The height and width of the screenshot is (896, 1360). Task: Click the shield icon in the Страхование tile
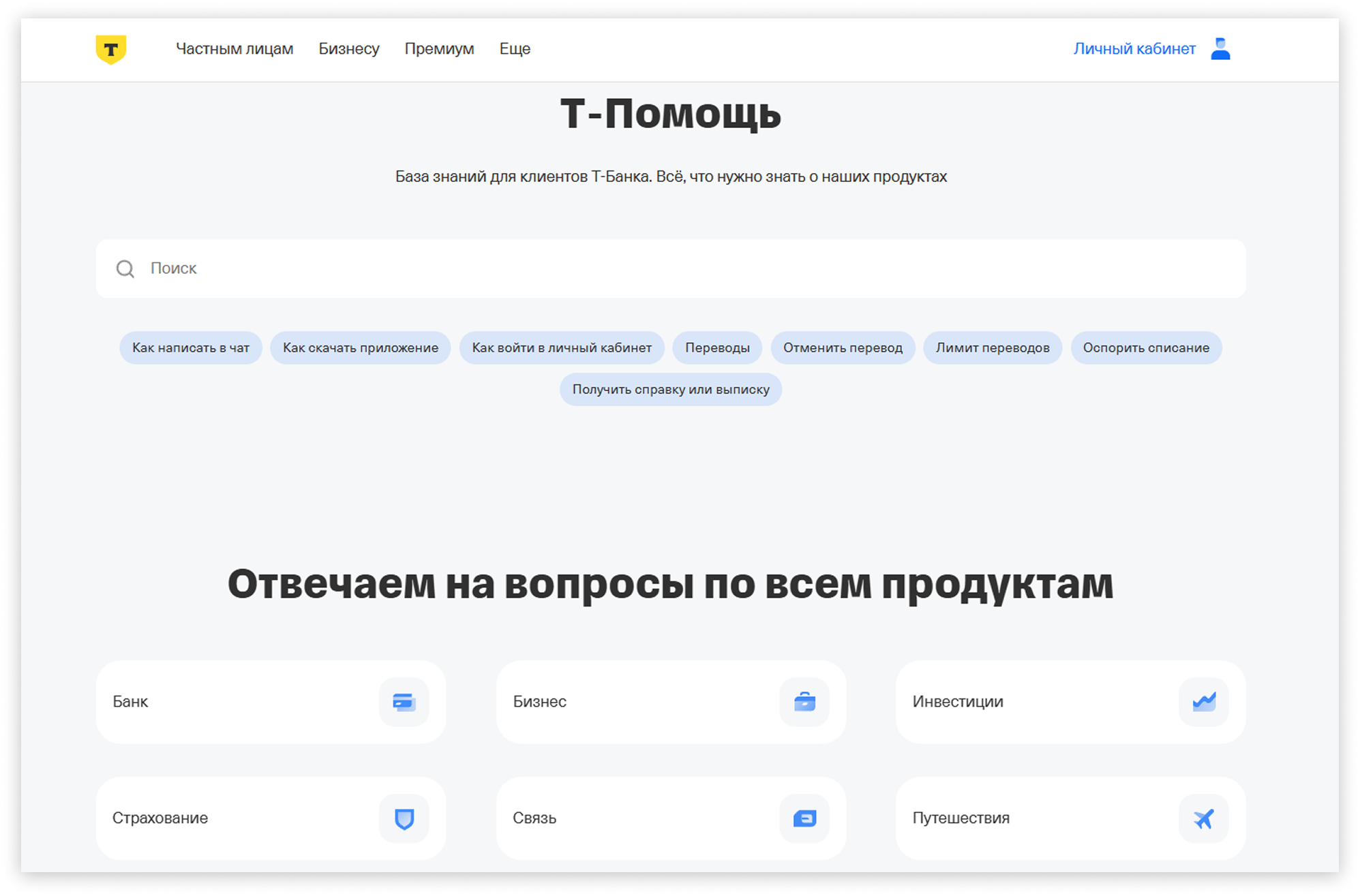coord(404,818)
